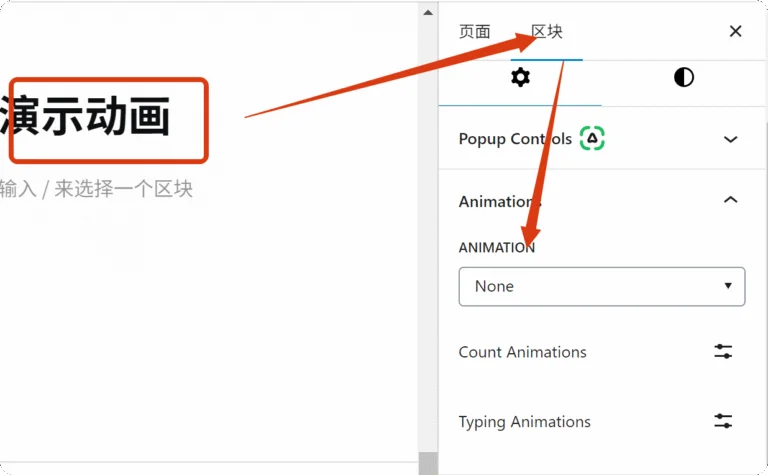Open the ANIMATION dropdown showing None
768x475 pixels.
(601, 286)
